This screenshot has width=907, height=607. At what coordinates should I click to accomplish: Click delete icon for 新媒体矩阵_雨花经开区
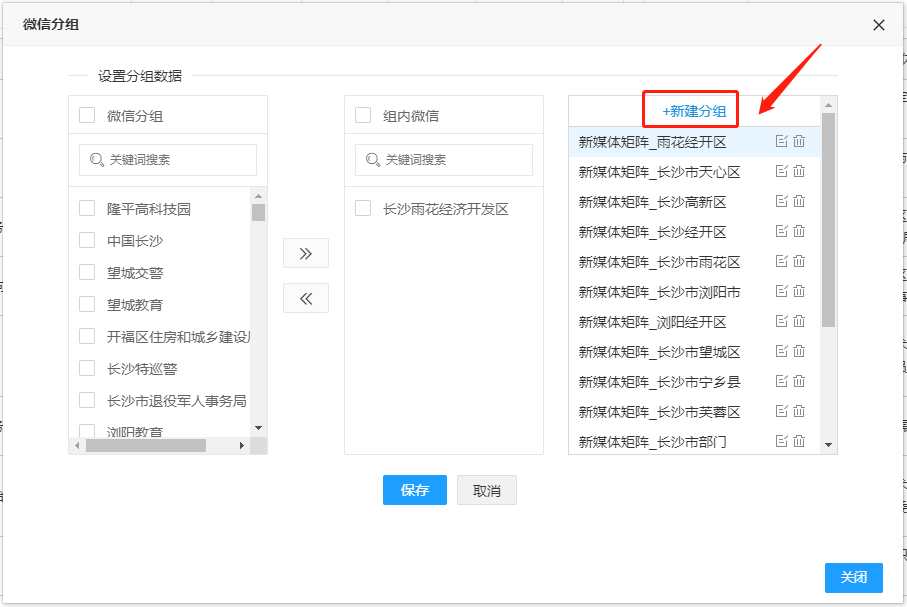tap(799, 142)
